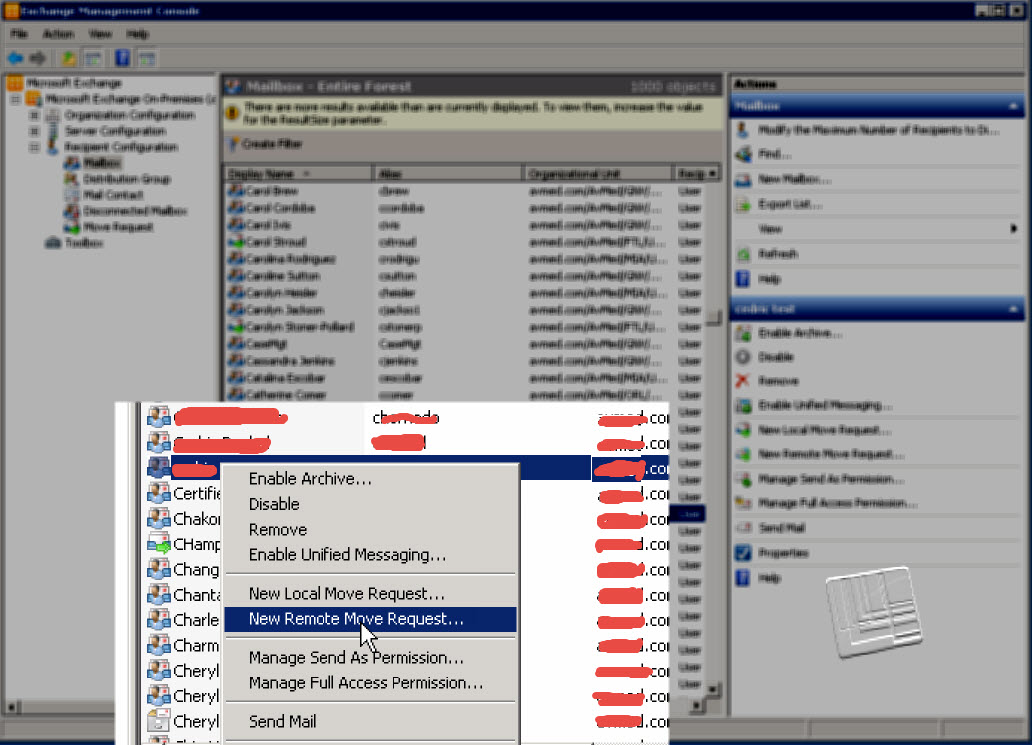Image resolution: width=1032 pixels, height=745 pixels.
Task: Choose Enable Archive in the context menu
Action: click(371, 478)
